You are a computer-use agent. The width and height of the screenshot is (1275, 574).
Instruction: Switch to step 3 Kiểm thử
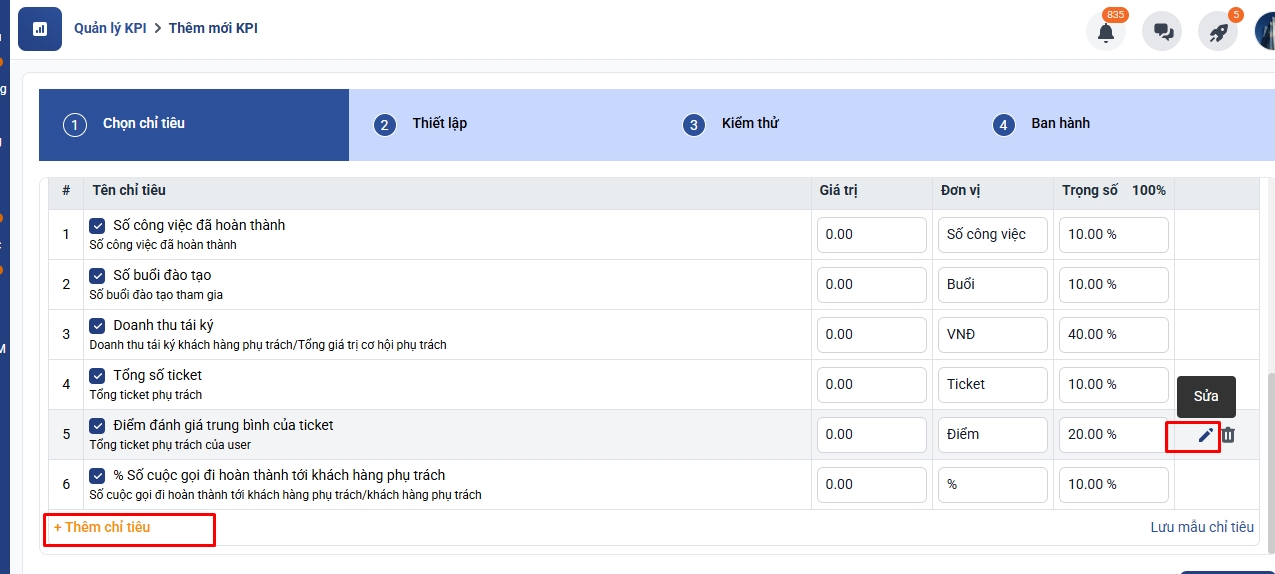pyautogui.click(x=749, y=124)
